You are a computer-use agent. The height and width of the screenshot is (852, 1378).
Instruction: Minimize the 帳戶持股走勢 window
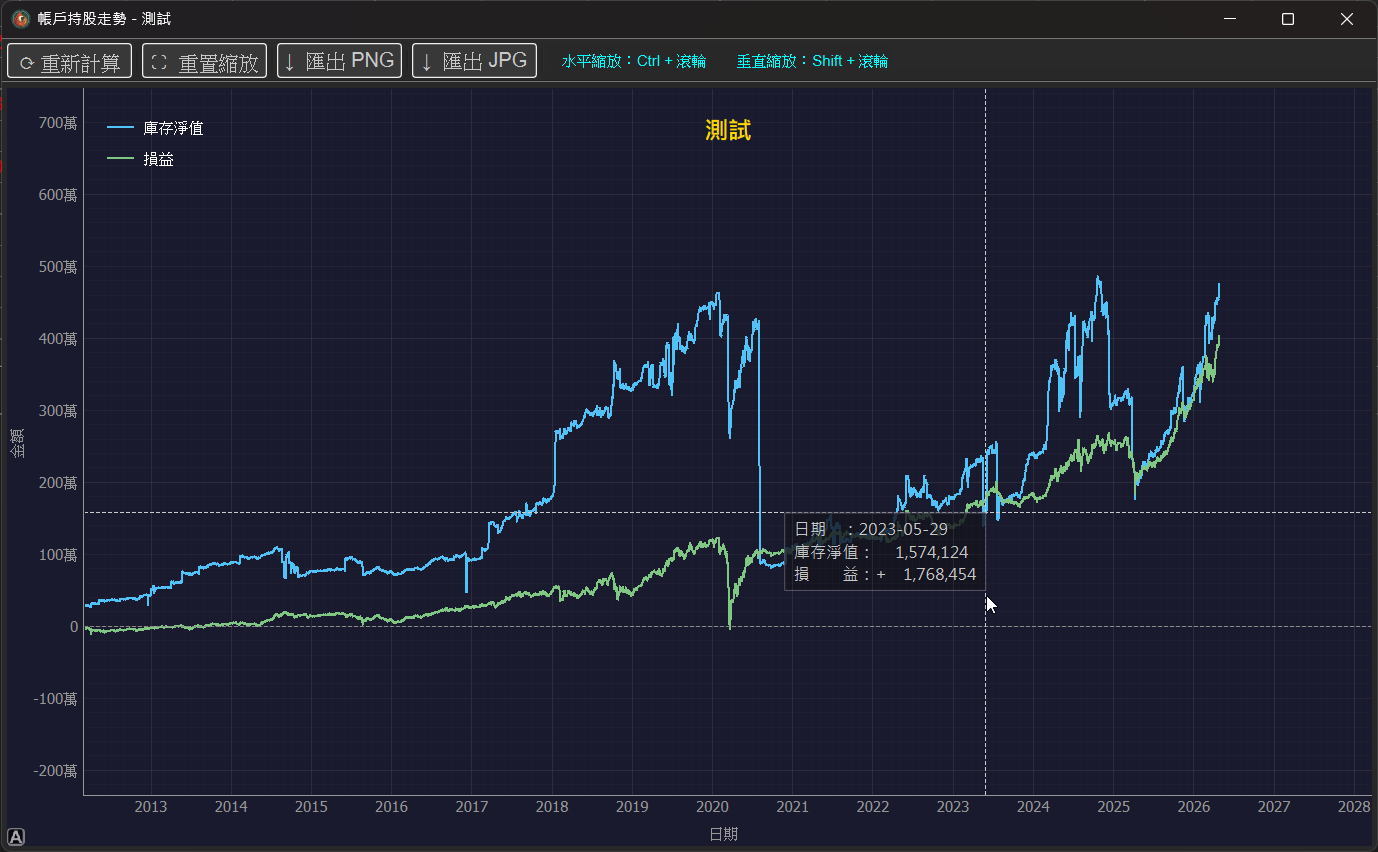1230,19
